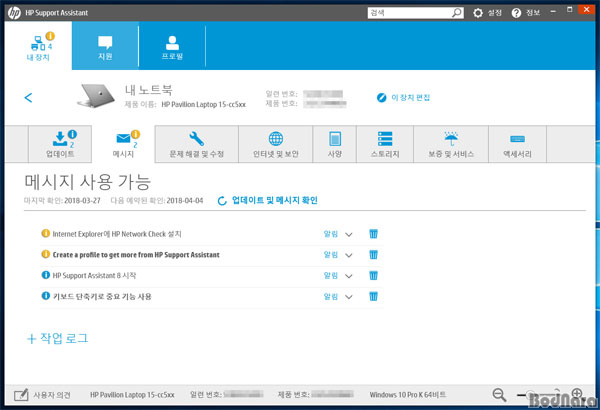Viewport: 600px width, 410px height.
Task: Click the 내 노트북 device name
Action: [148, 90]
